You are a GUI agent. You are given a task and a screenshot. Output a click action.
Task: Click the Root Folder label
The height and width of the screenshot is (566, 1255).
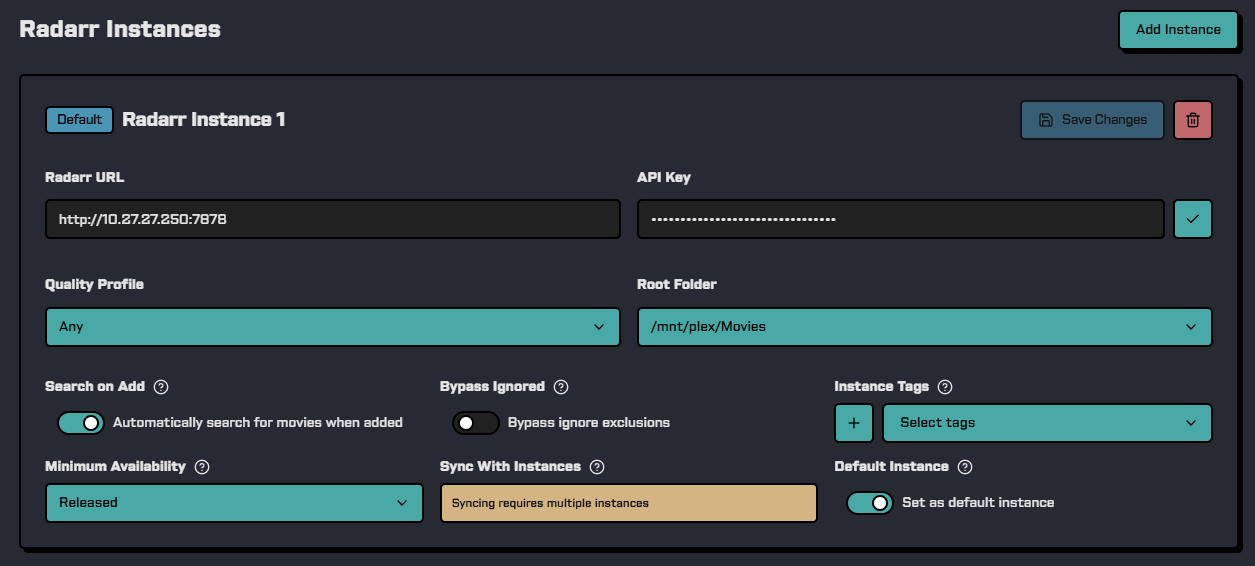677,285
